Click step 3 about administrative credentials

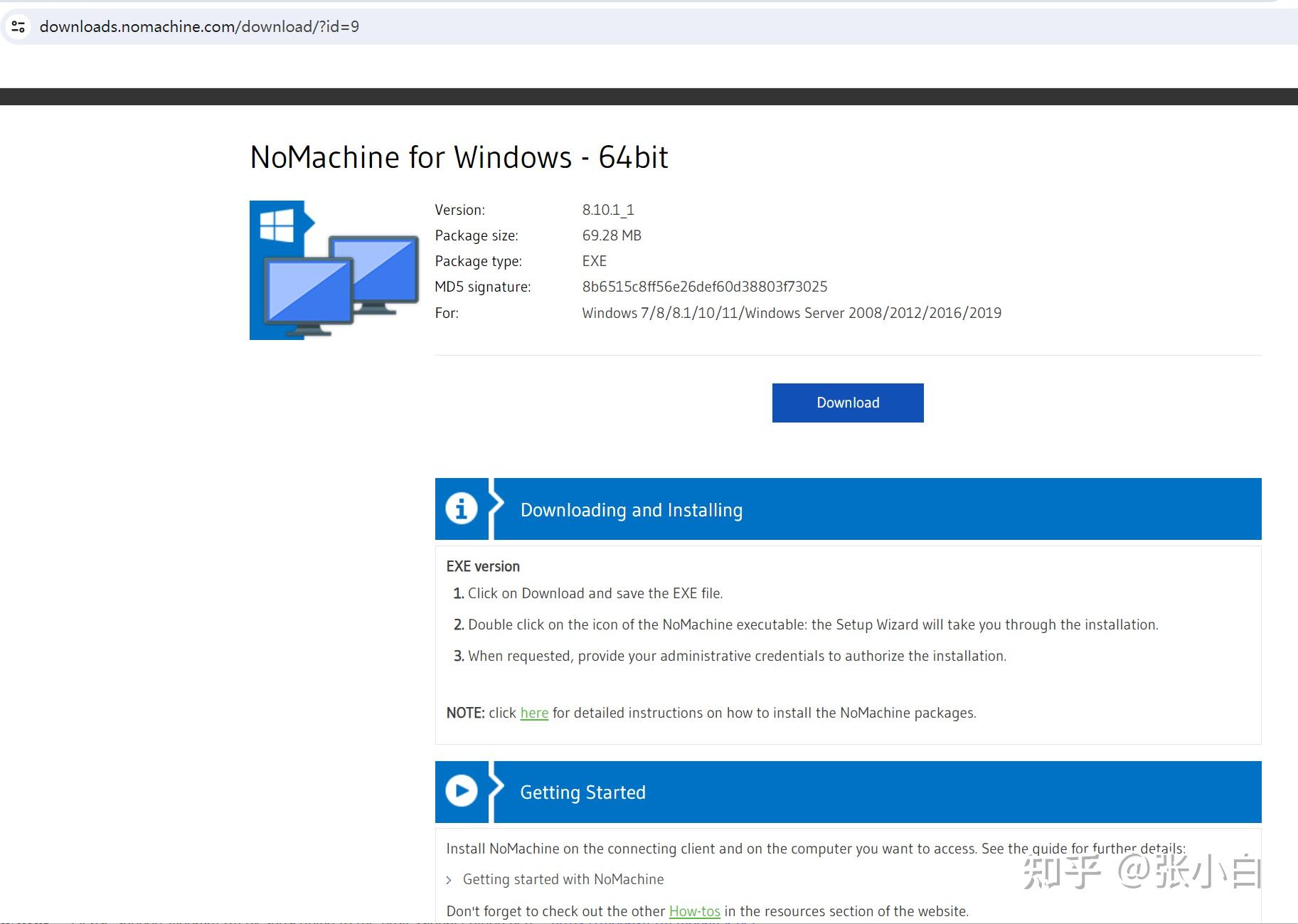pyautogui.click(x=730, y=656)
